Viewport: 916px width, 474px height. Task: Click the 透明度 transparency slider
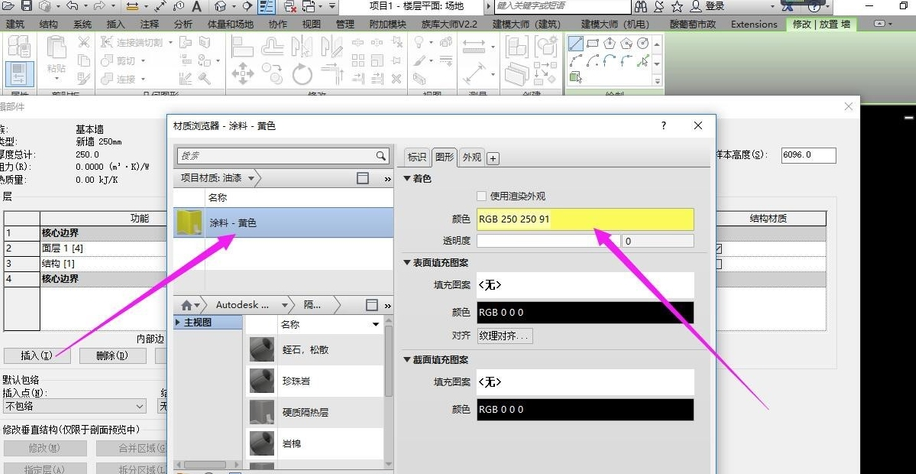click(549, 241)
